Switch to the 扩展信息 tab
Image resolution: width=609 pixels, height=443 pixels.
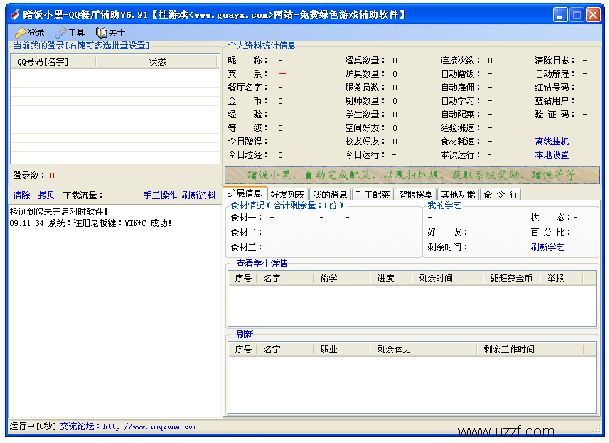click(x=245, y=194)
